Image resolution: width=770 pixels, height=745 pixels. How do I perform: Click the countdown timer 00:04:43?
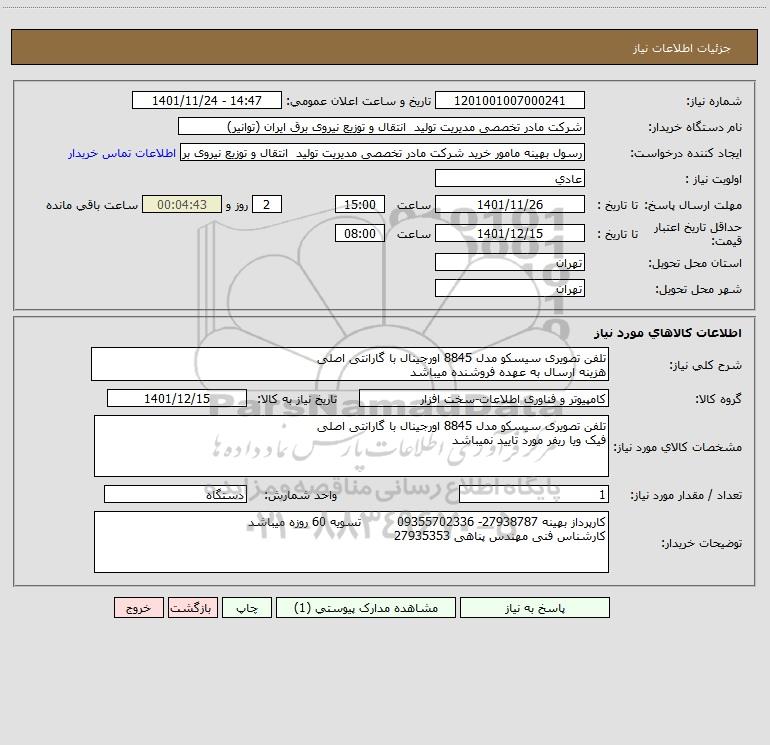click(x=182, y=204)
